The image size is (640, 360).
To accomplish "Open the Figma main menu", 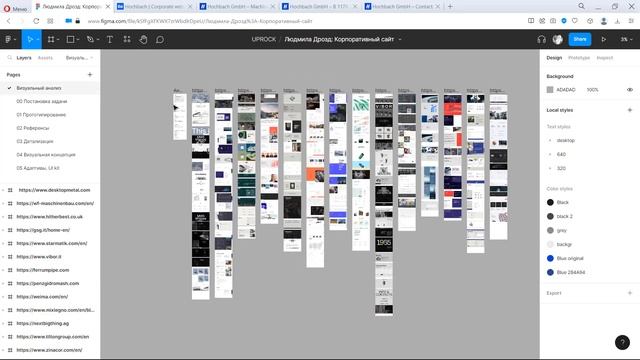I will click(x=10, y=40).
